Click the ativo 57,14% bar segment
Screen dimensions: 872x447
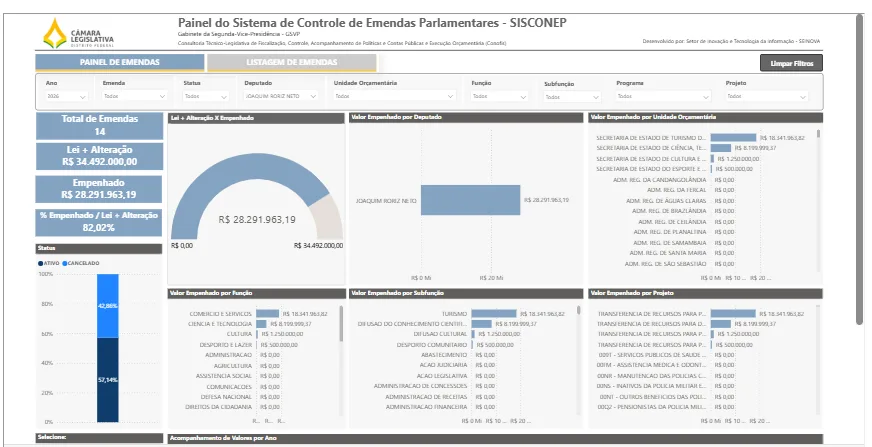tap(108, 380)
